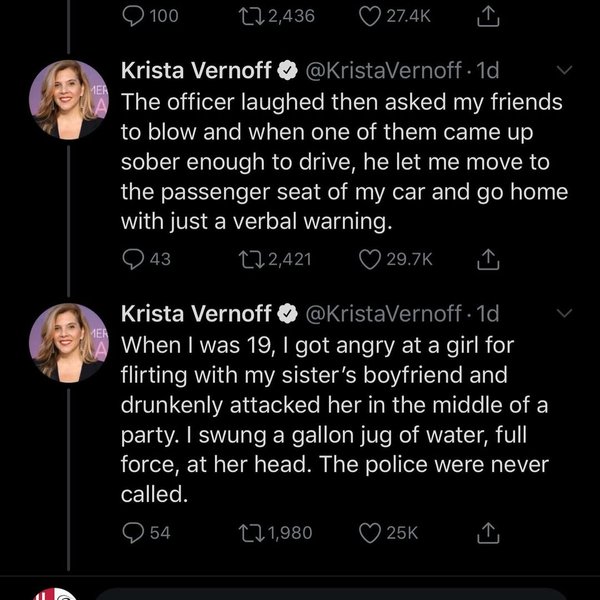Like the top tweet with 27.4K likes
This screenshot has width=600, height=600.
pos(369,17)
